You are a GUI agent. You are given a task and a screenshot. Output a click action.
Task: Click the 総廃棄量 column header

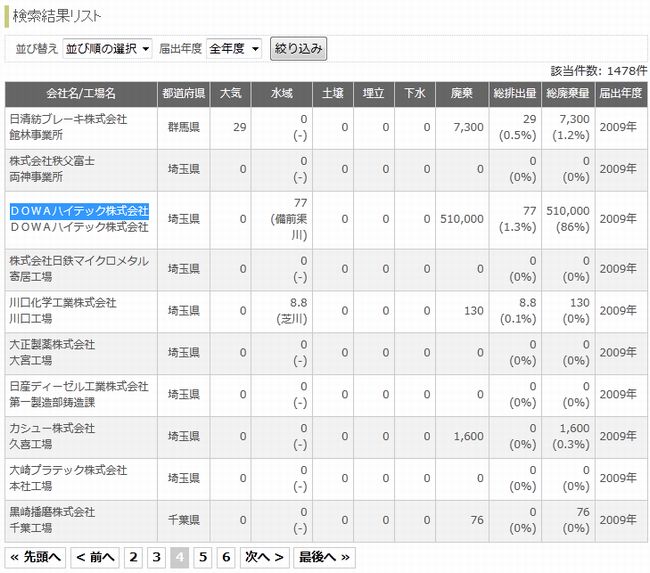tap(568, 94)
